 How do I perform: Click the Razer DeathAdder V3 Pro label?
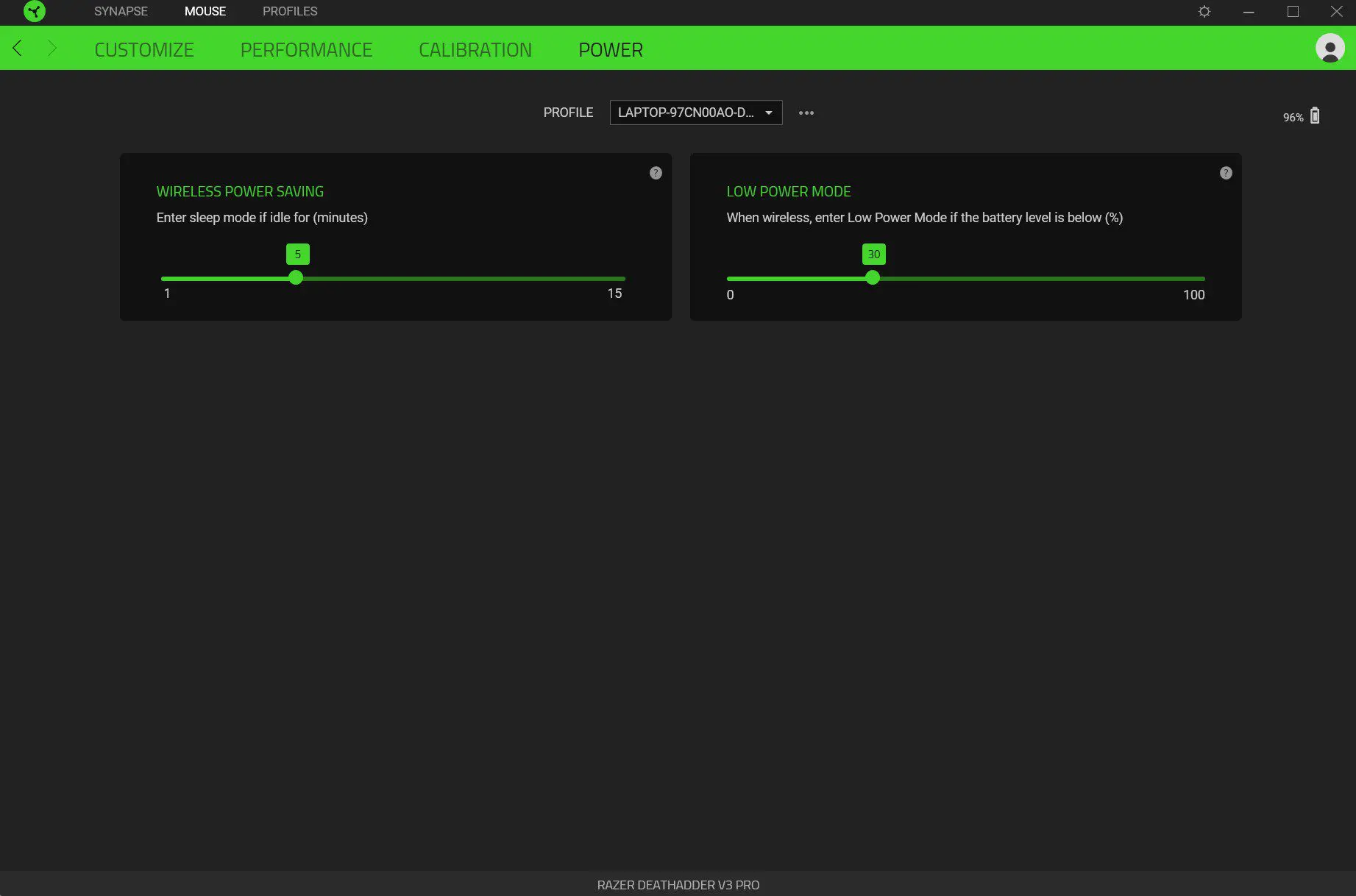(678, 885)
